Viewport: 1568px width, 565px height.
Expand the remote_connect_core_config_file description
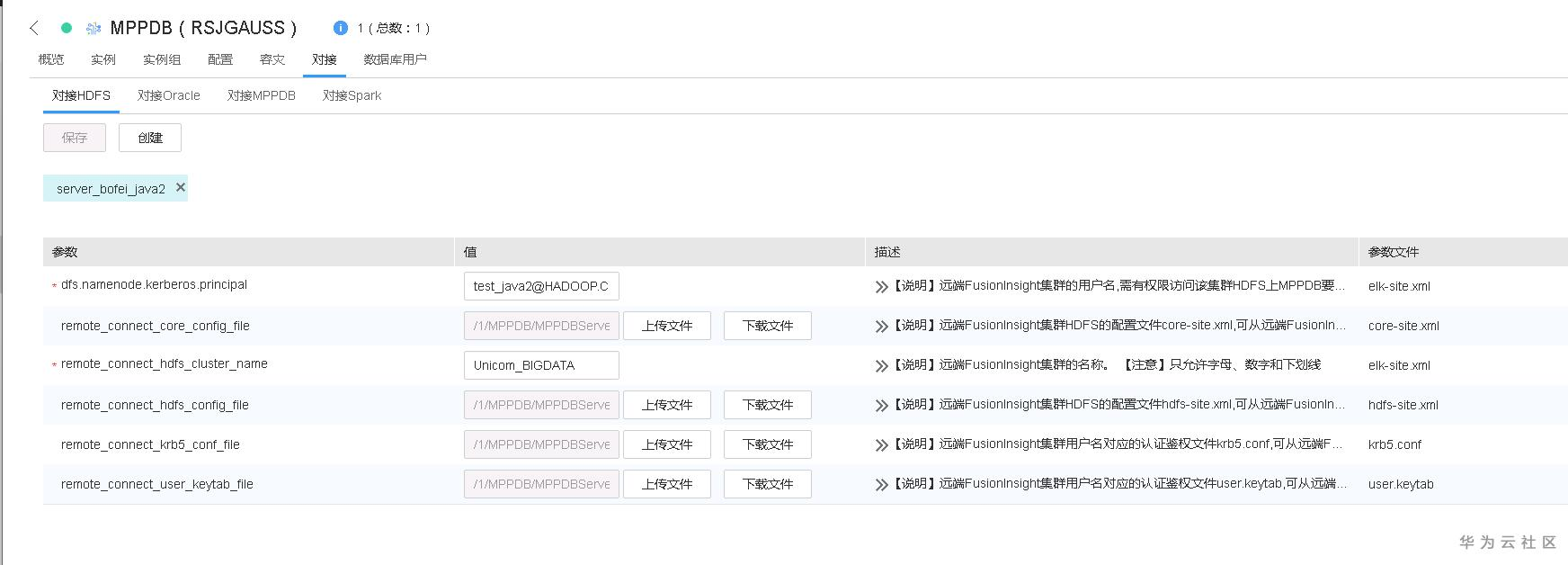point(881,327)
